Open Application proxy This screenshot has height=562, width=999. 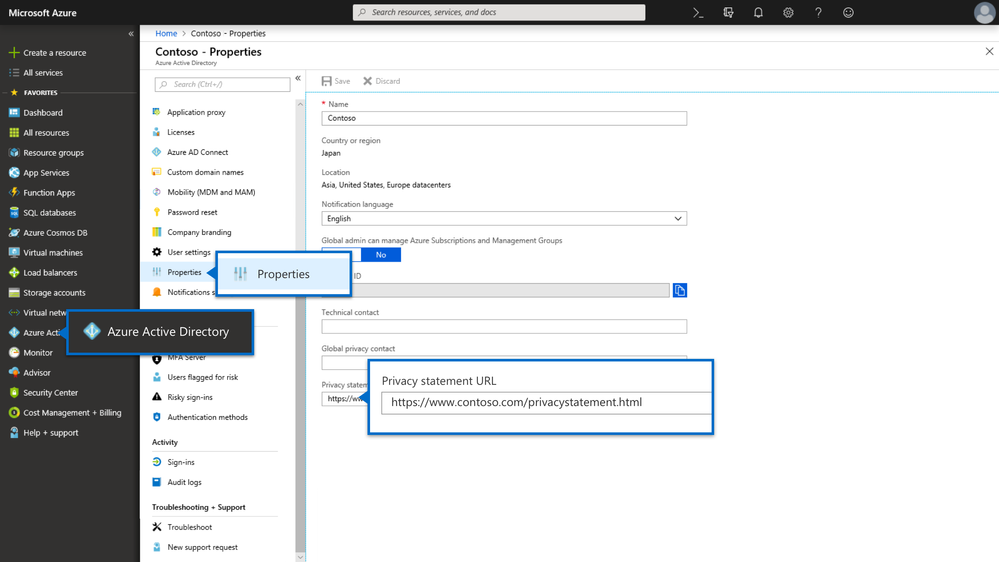(x=189, y=112)
